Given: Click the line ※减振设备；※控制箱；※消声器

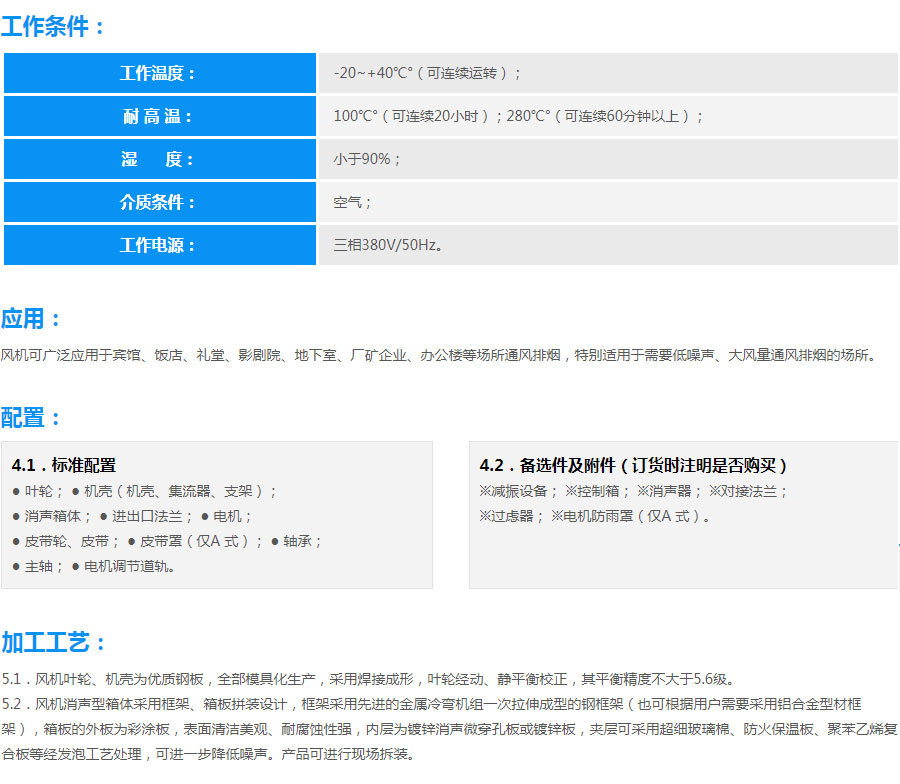Looking at the screenshot, I should [x=634, y=491].
